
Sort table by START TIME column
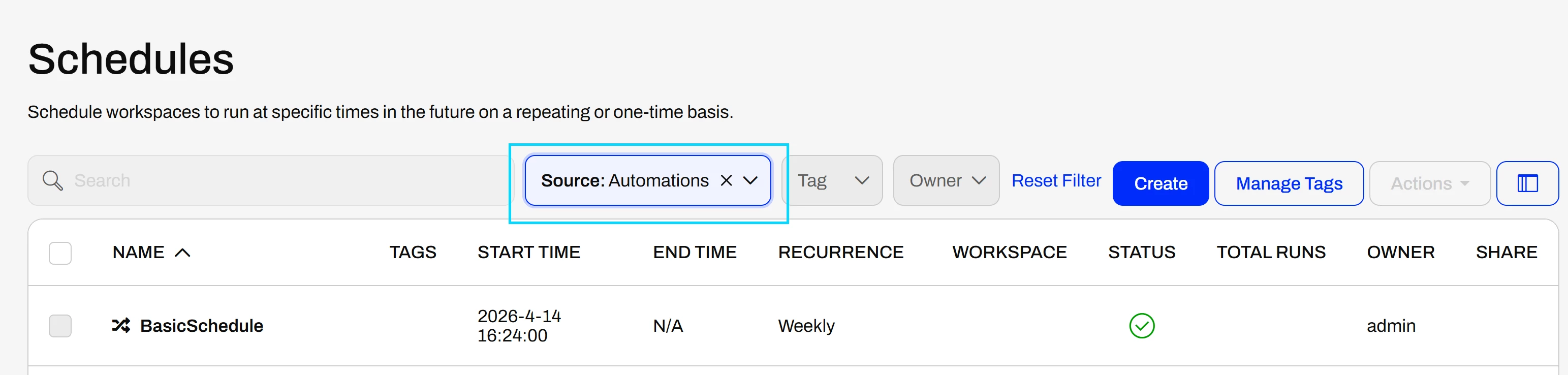(x=528, y=253)
